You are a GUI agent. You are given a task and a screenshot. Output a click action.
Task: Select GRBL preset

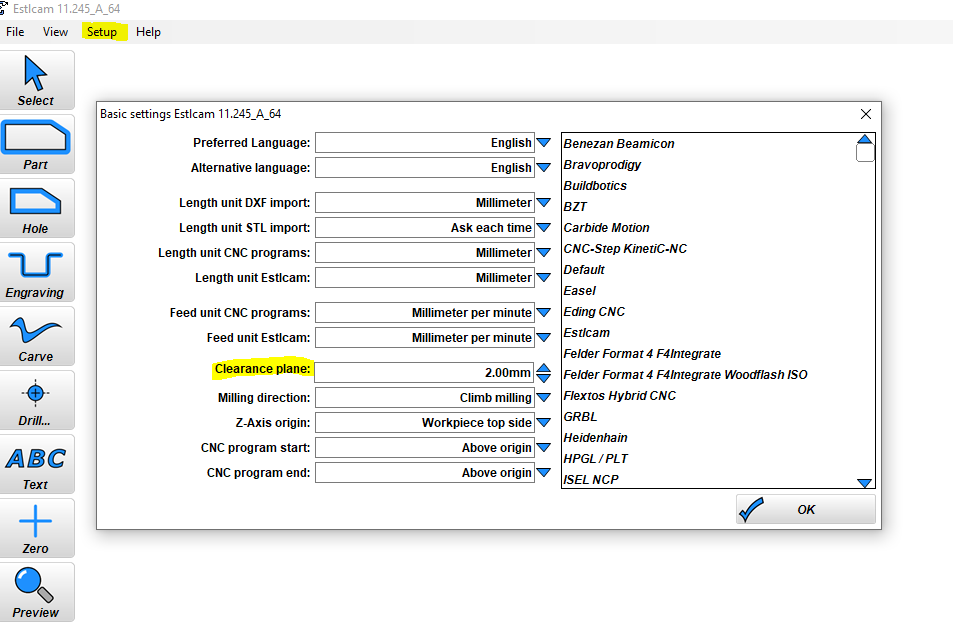click(580, 417)
